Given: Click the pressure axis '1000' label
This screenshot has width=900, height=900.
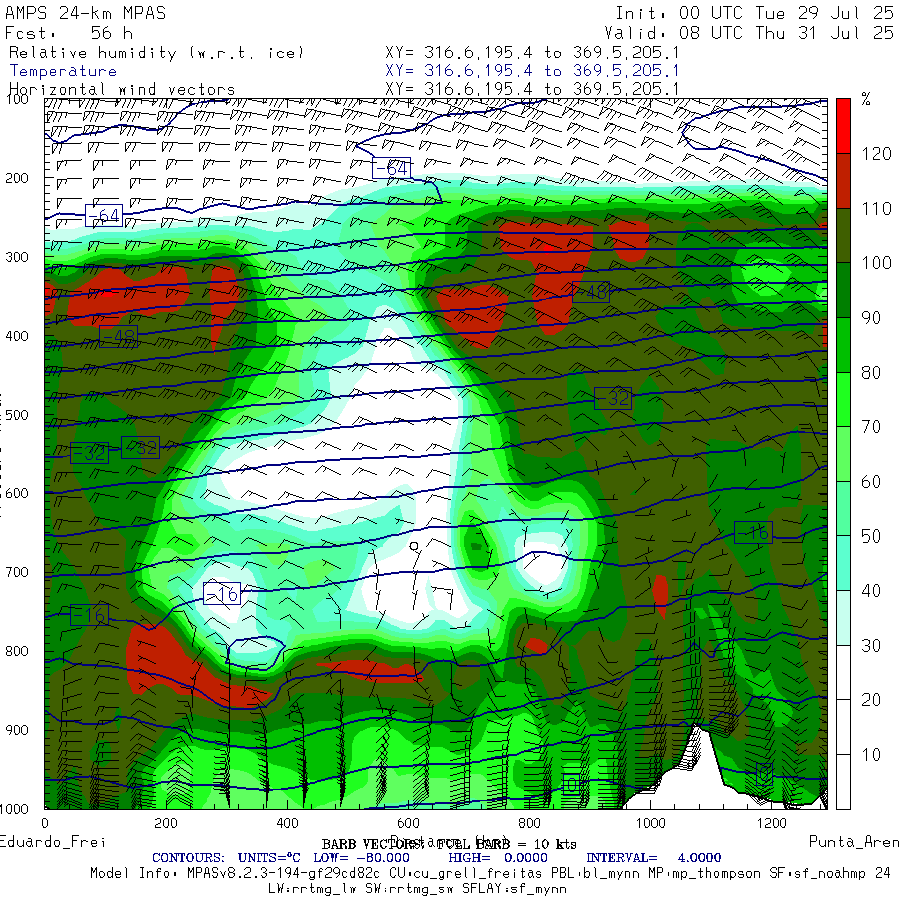Looking at the screenshot, I should tap(14, 809).
